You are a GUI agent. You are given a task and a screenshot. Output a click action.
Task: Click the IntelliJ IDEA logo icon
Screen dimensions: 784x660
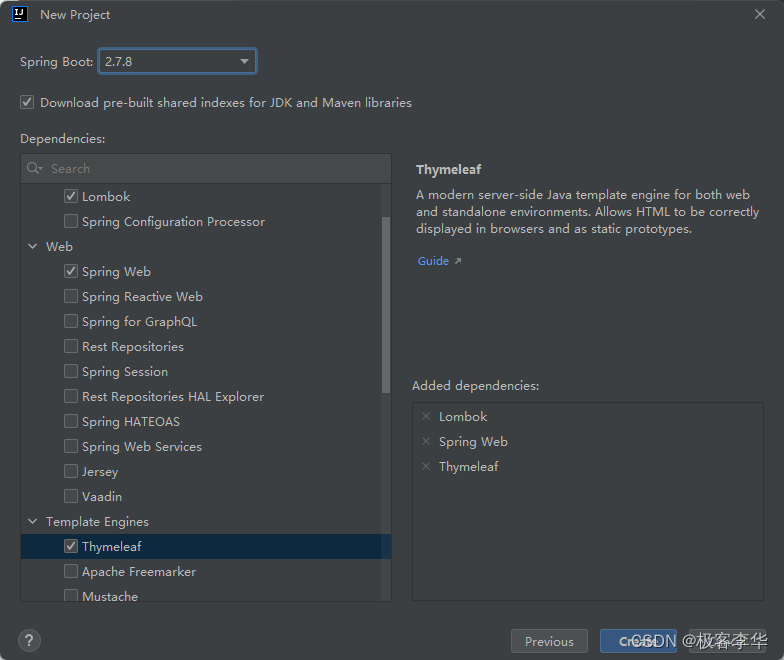click(x=20, y=14)
